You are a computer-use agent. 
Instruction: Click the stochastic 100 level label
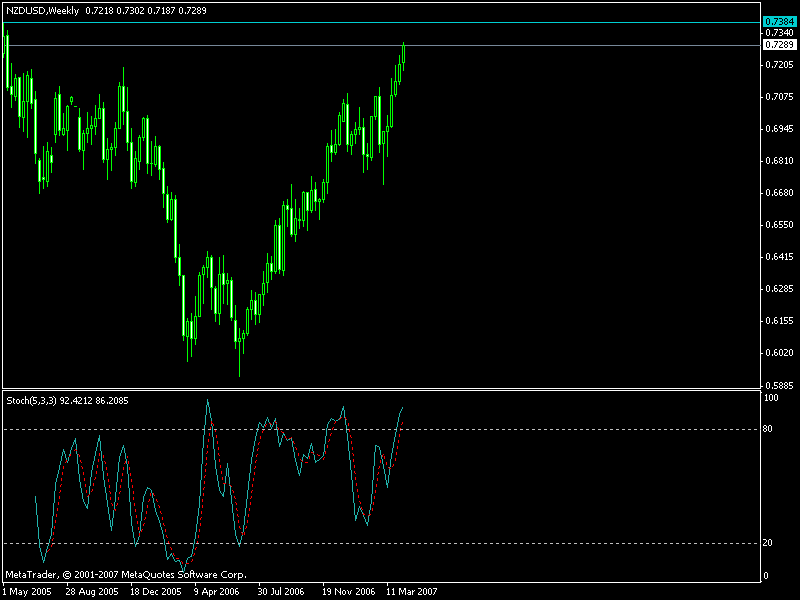click(x=771, y=398)
